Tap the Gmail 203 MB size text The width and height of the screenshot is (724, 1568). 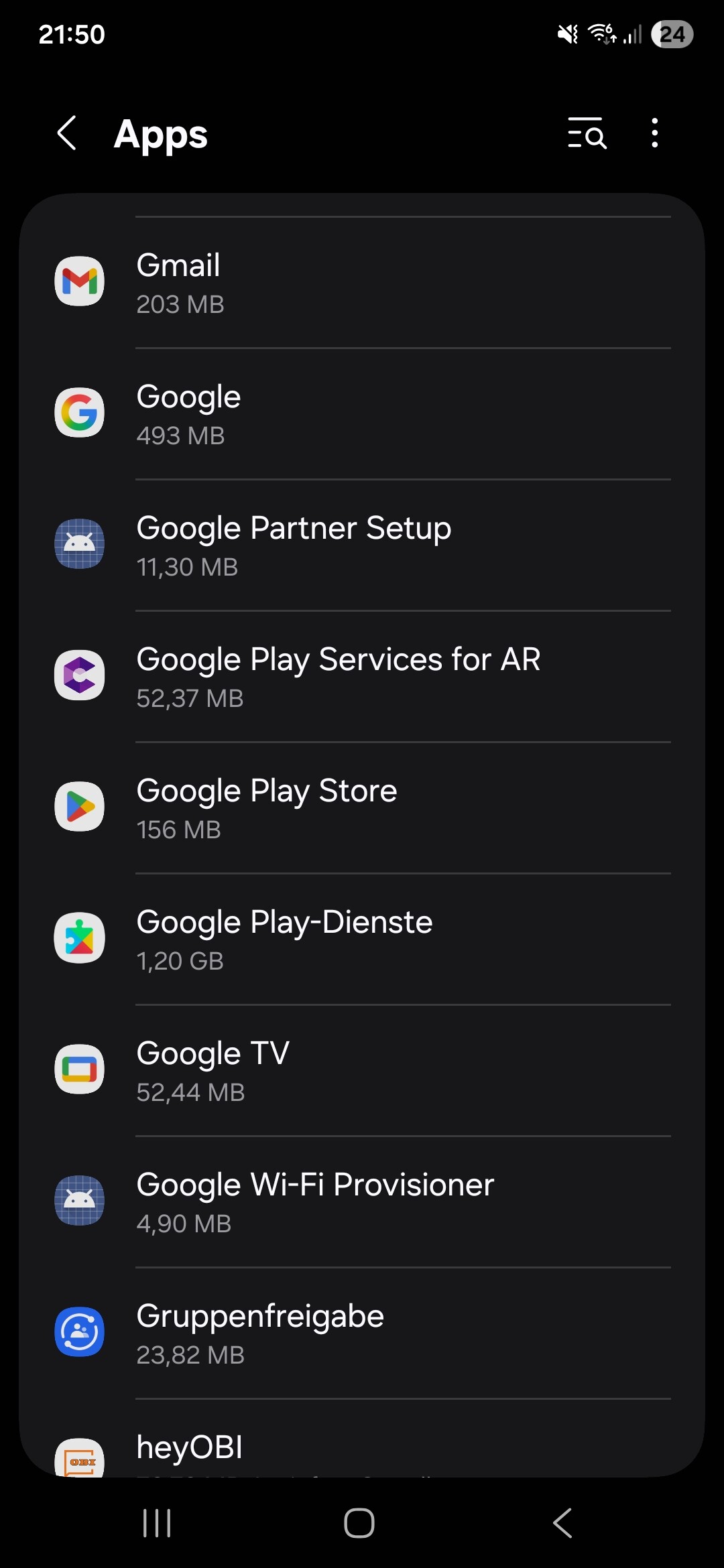180,305
